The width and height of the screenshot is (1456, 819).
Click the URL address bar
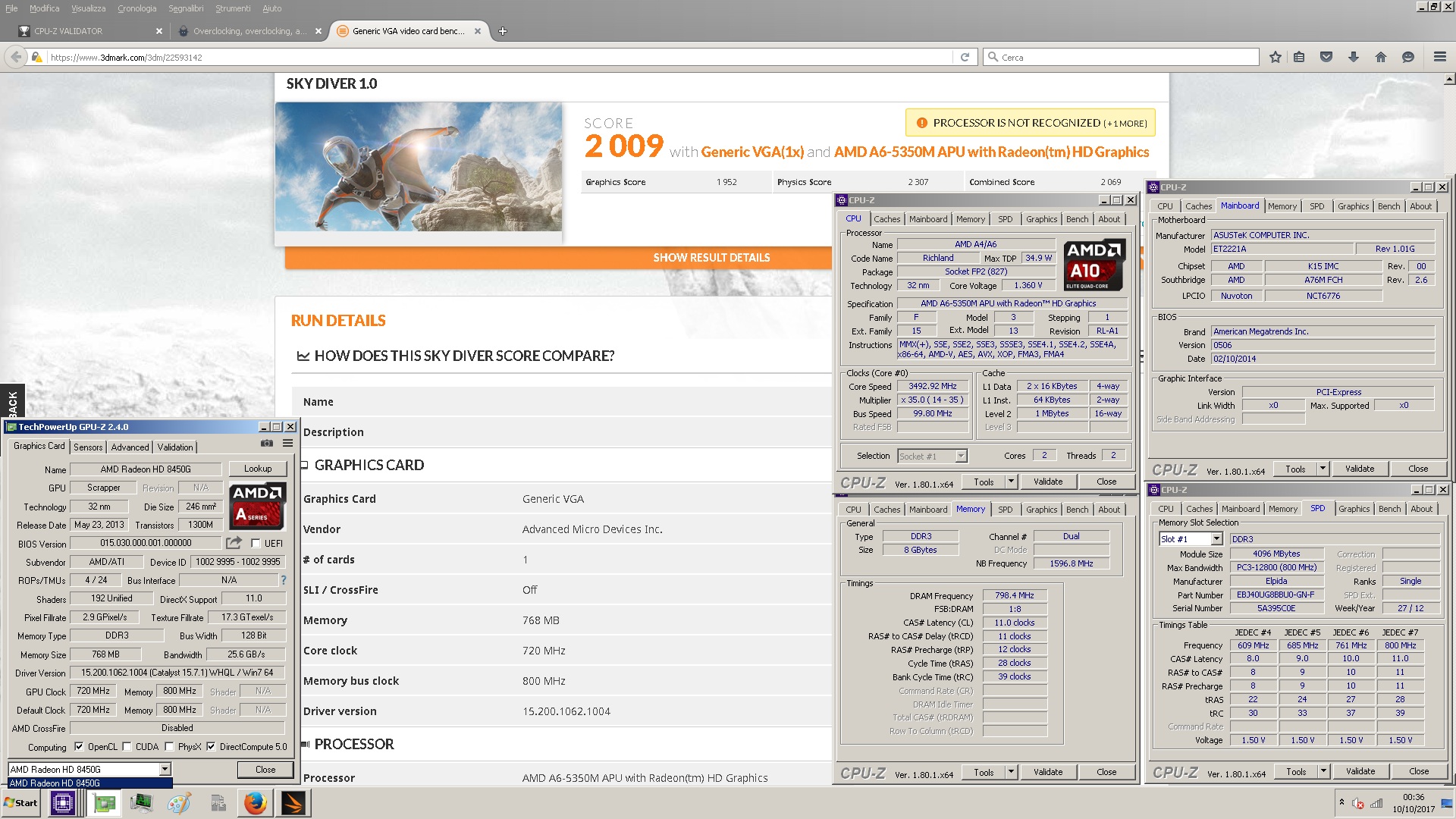[x=500, y=57]
